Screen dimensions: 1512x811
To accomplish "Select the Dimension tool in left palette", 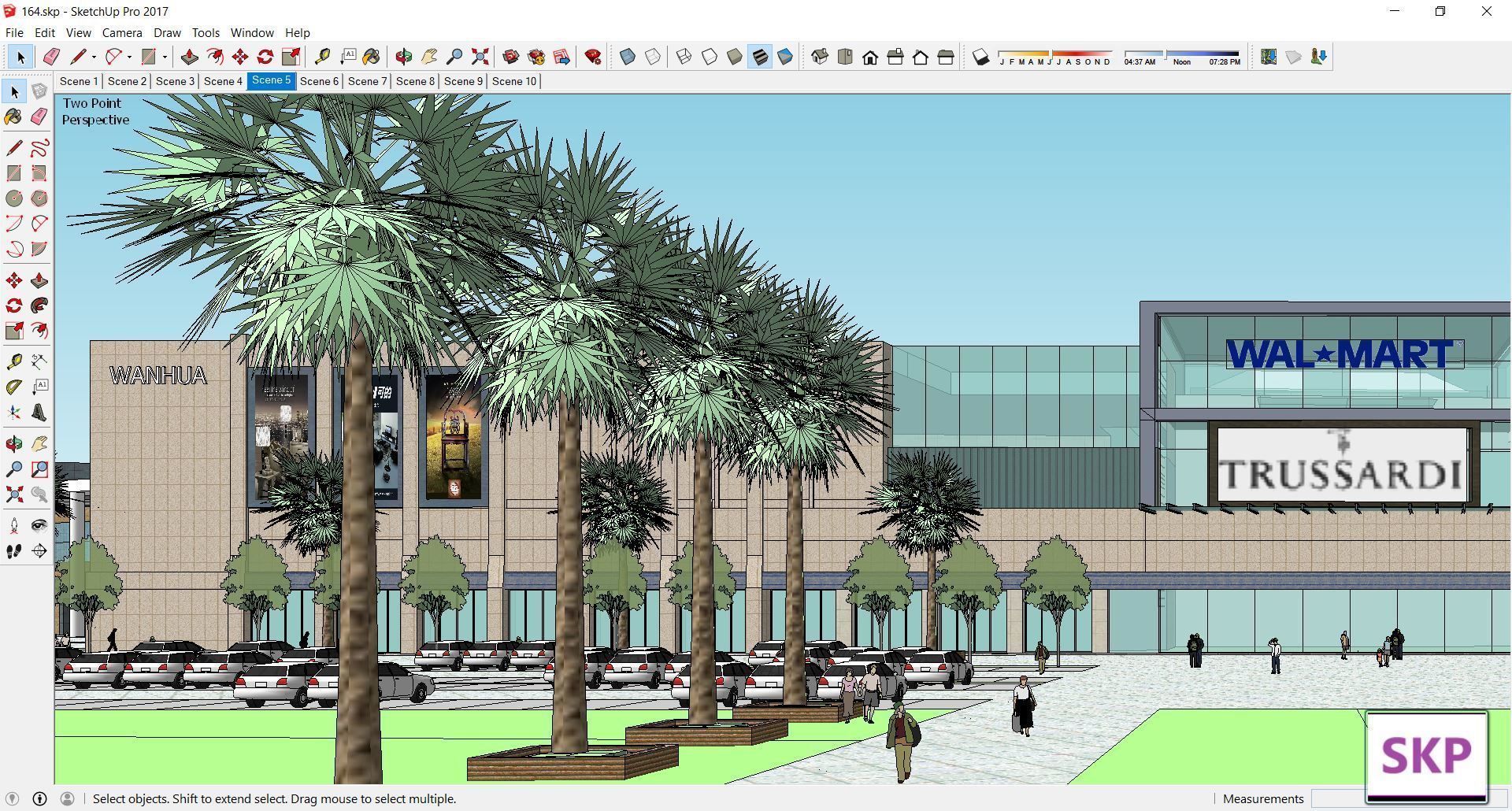I will click(39, 362).
